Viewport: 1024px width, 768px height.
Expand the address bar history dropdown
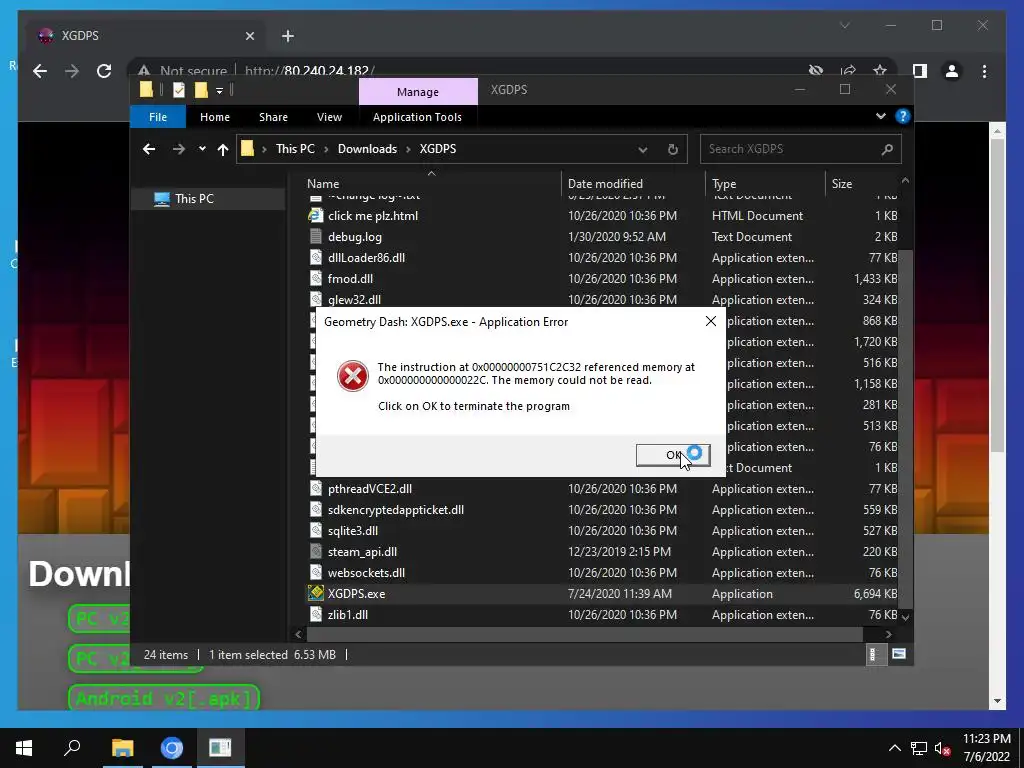643,150
